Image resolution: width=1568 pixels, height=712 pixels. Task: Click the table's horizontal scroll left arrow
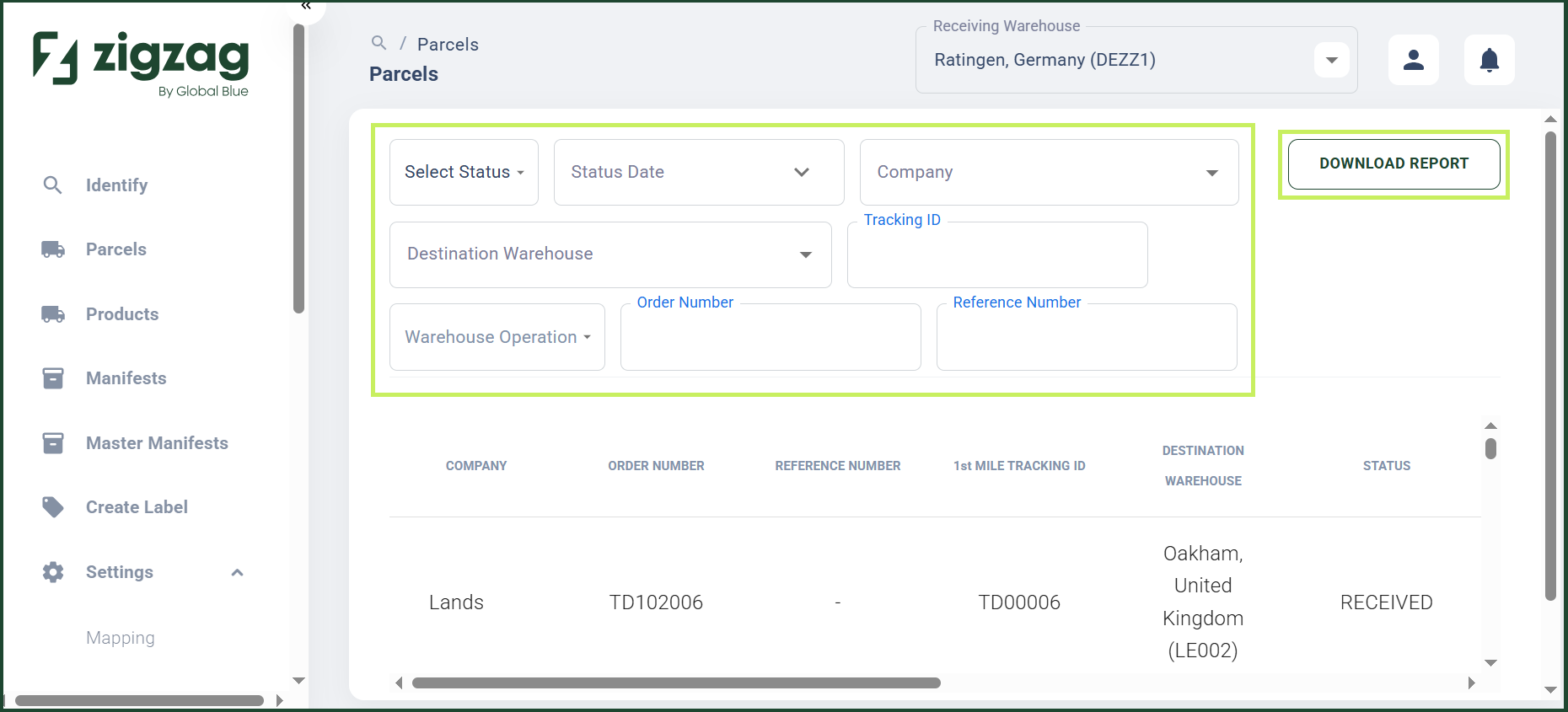click(x=399, y=683)
